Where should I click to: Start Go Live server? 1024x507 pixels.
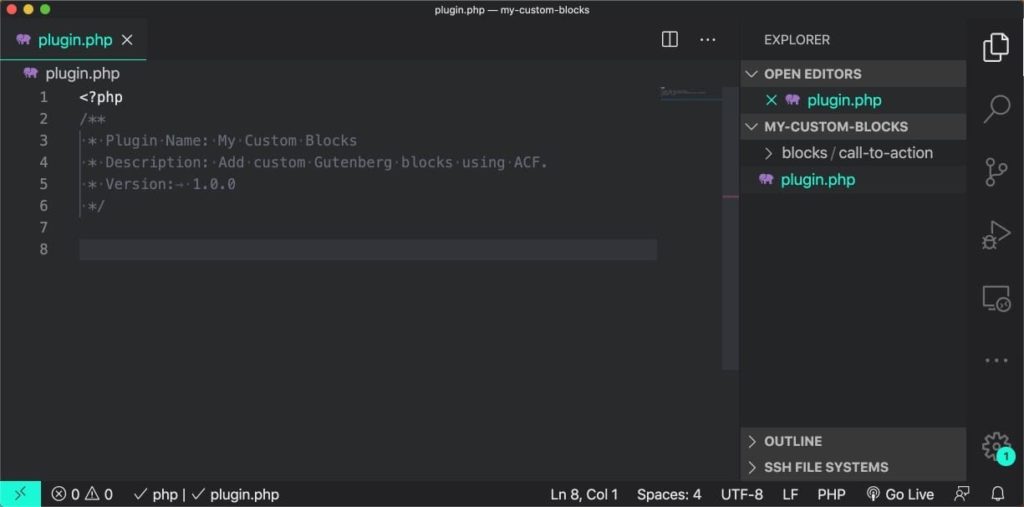click(899, 495)
